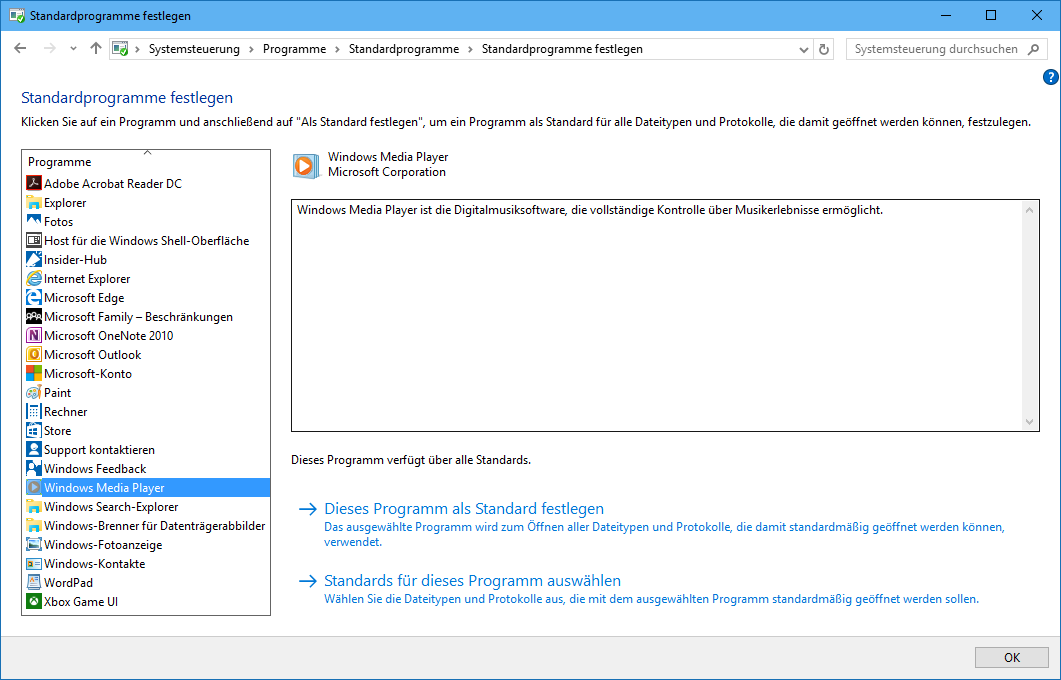Click the search magnifier icon

1033,49
